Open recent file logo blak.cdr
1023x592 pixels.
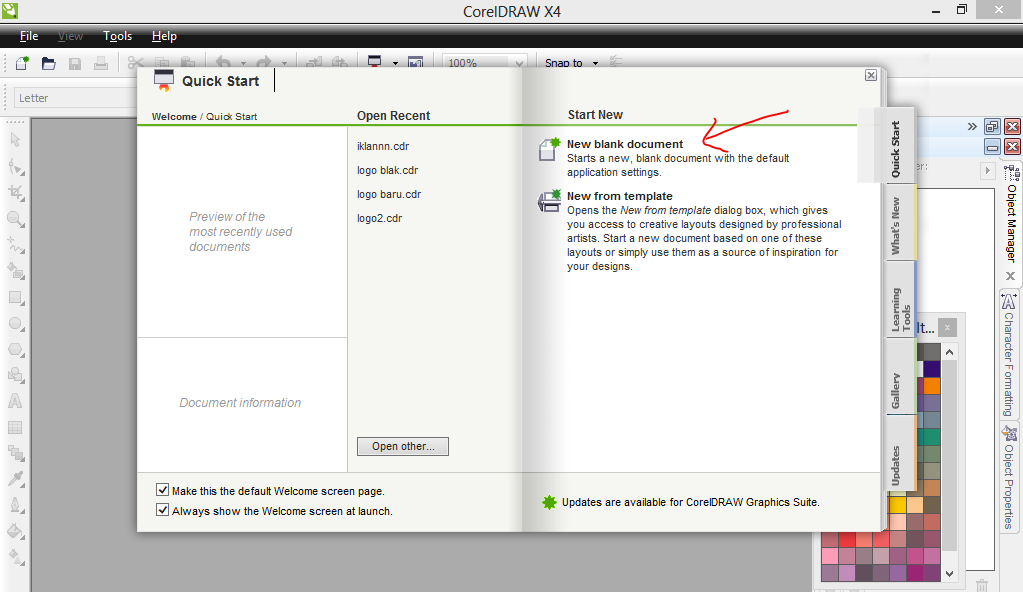coord(388,170)
